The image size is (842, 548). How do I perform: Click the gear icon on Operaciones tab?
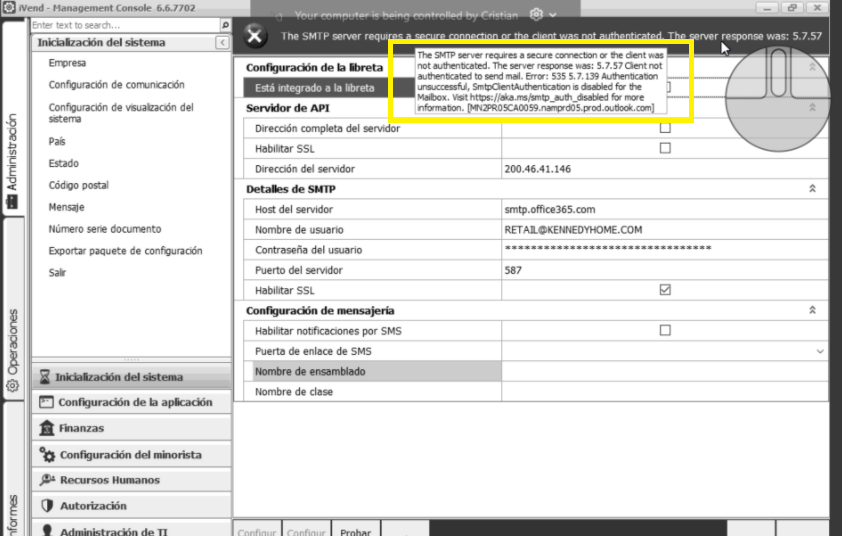click(12, 386)
